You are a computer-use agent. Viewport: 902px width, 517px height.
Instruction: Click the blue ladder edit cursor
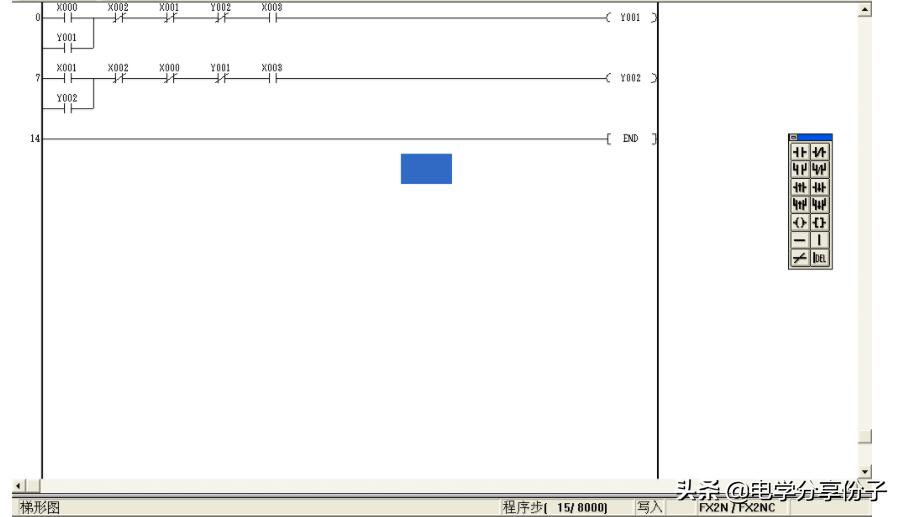click(x=426, y=168)
